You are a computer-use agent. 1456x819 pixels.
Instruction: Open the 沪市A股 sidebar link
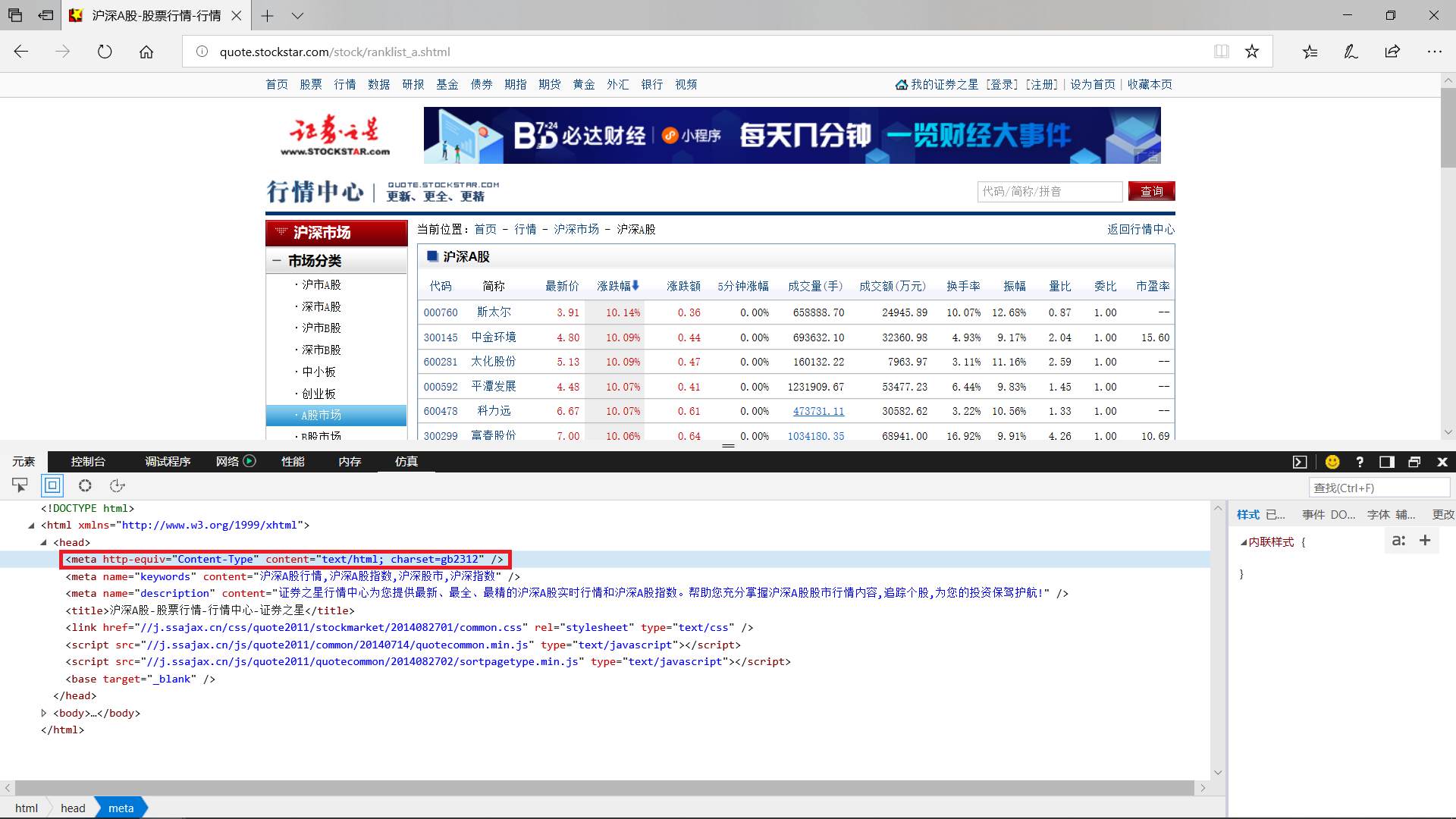coord(322,284)
